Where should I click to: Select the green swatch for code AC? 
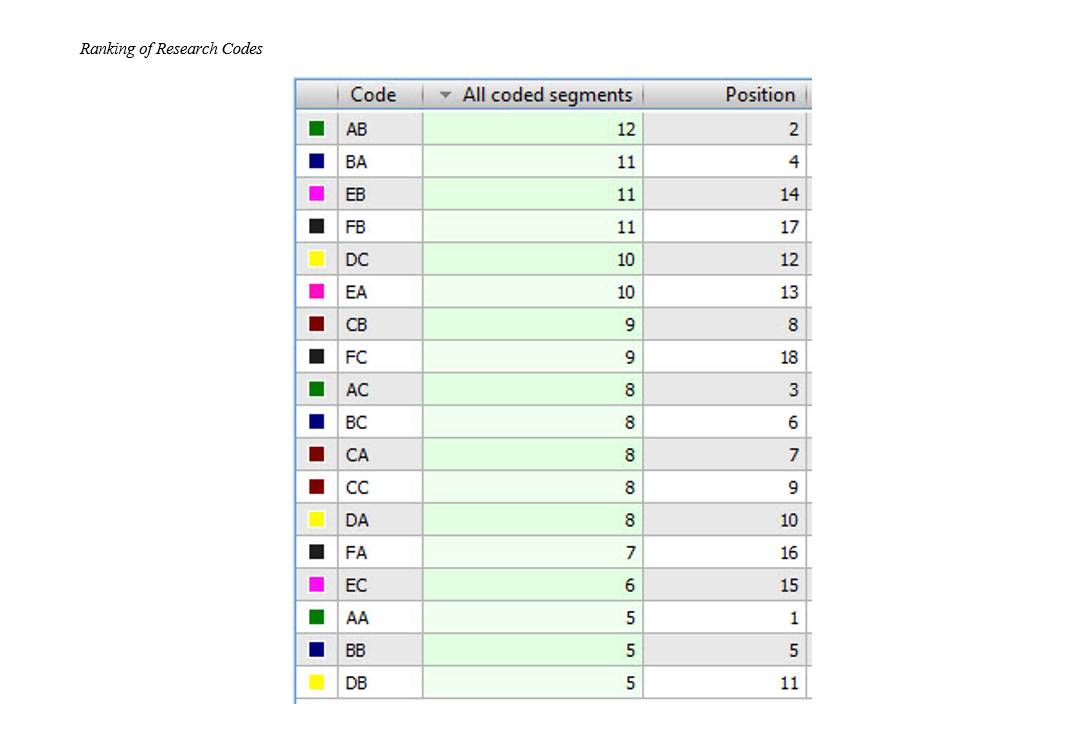(317, 389)
